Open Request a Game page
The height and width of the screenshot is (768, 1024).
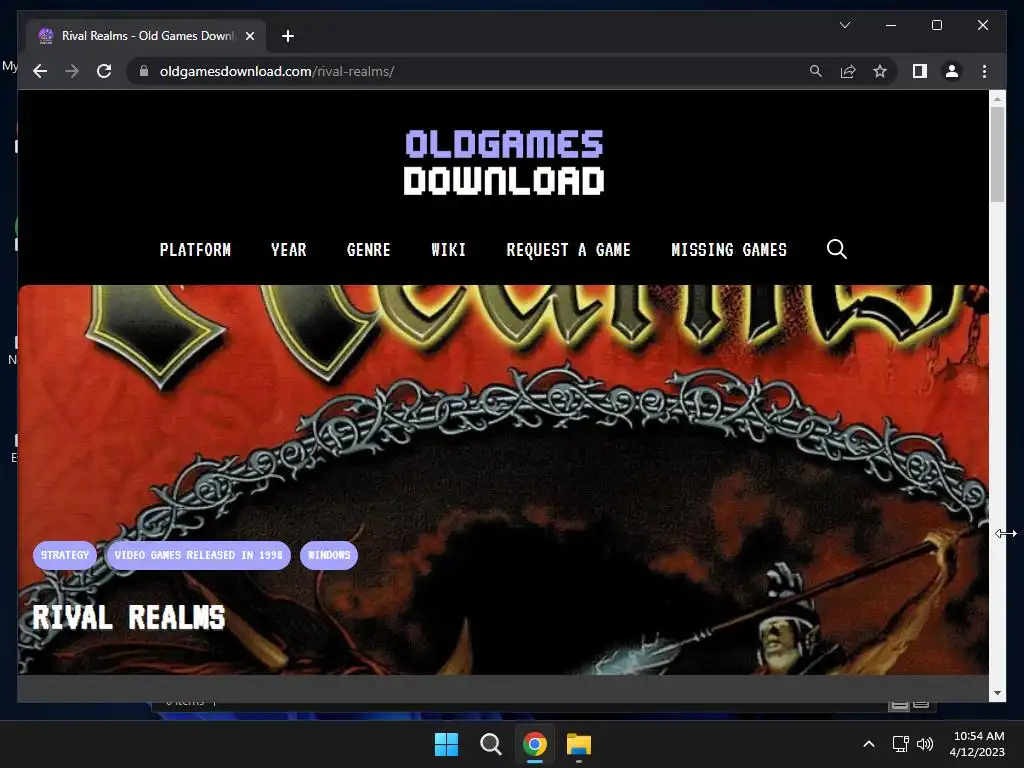point(568,249)
